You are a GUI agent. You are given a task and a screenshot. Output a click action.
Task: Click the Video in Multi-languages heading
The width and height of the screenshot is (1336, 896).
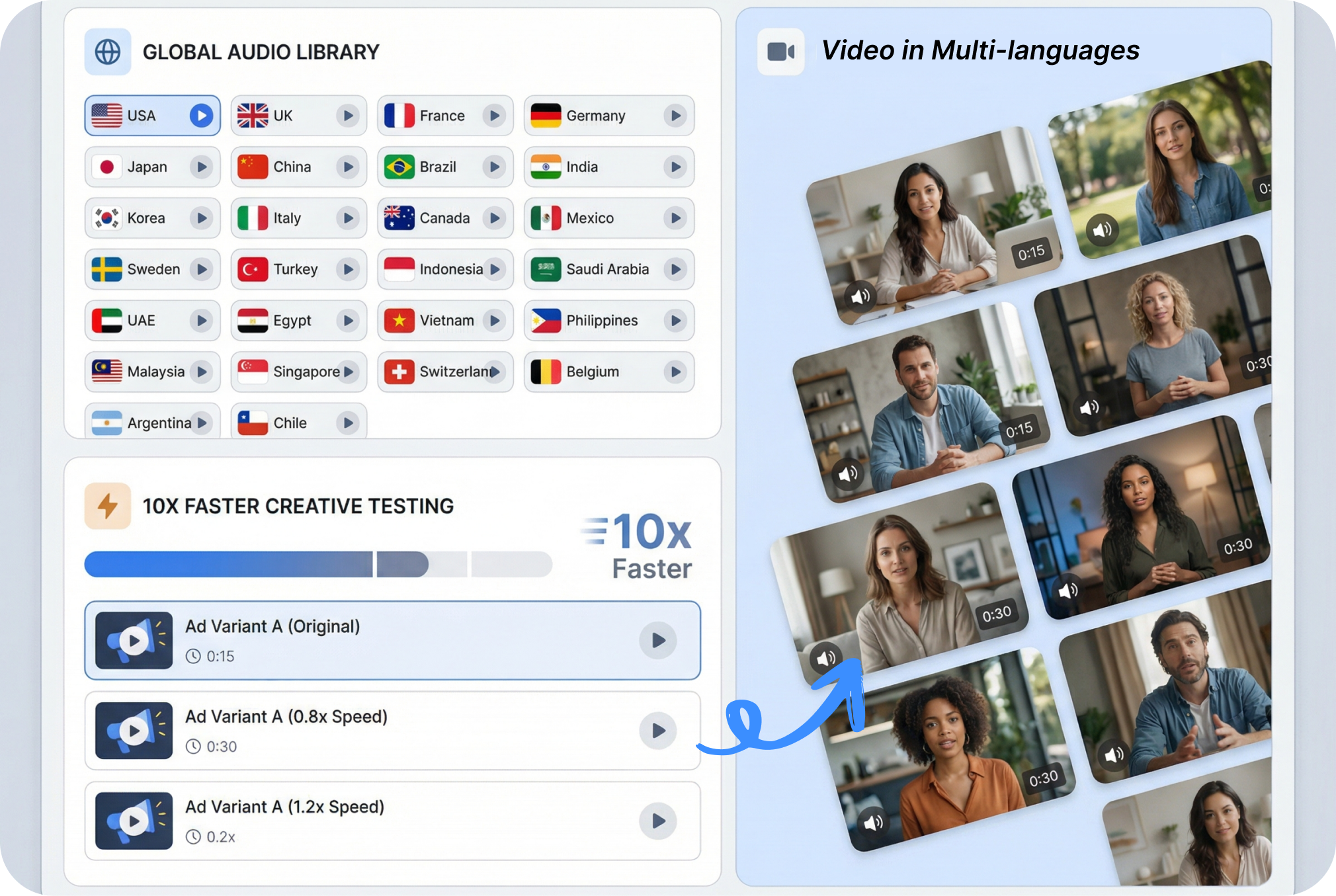click(x=980, y=50)
